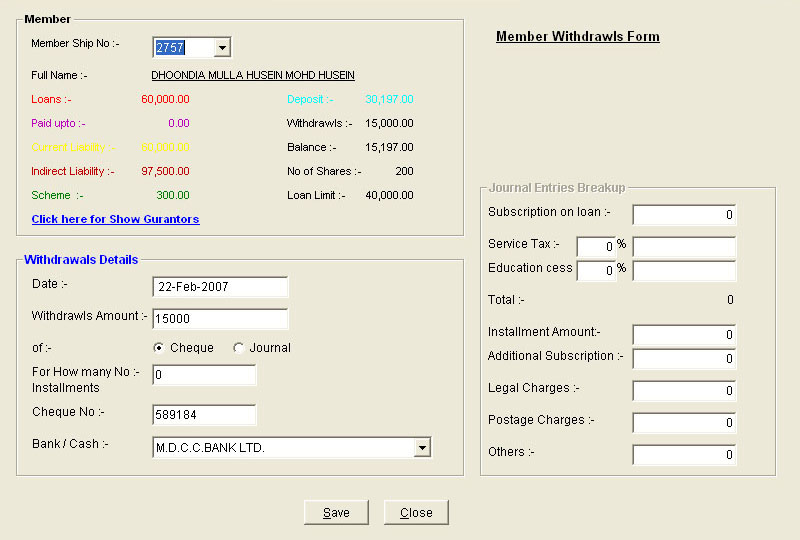Click the Subscription on loan field

(x=684, y=215)
